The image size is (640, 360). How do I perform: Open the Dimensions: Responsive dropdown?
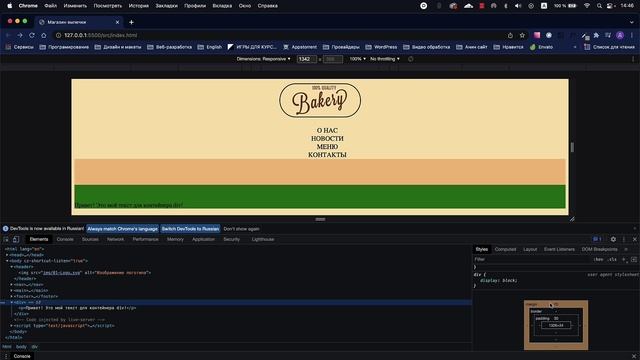tap(263, 59)
